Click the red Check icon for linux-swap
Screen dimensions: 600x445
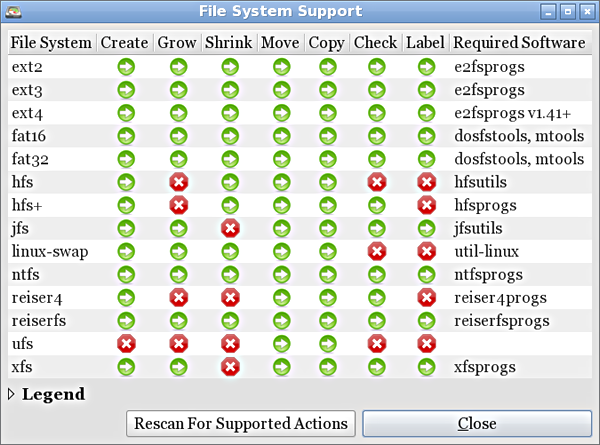click(x=376, y=251)
